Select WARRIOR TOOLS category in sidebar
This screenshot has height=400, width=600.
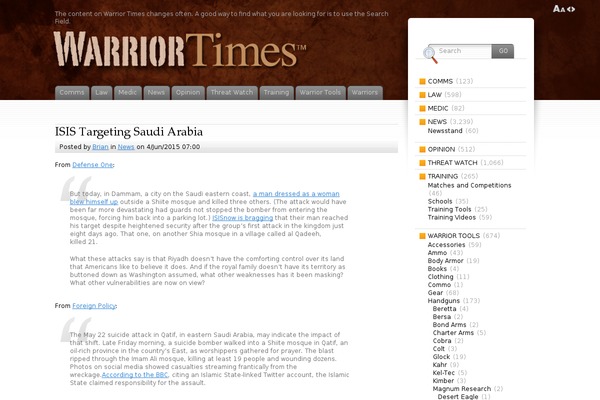click(x=453, y=236)
